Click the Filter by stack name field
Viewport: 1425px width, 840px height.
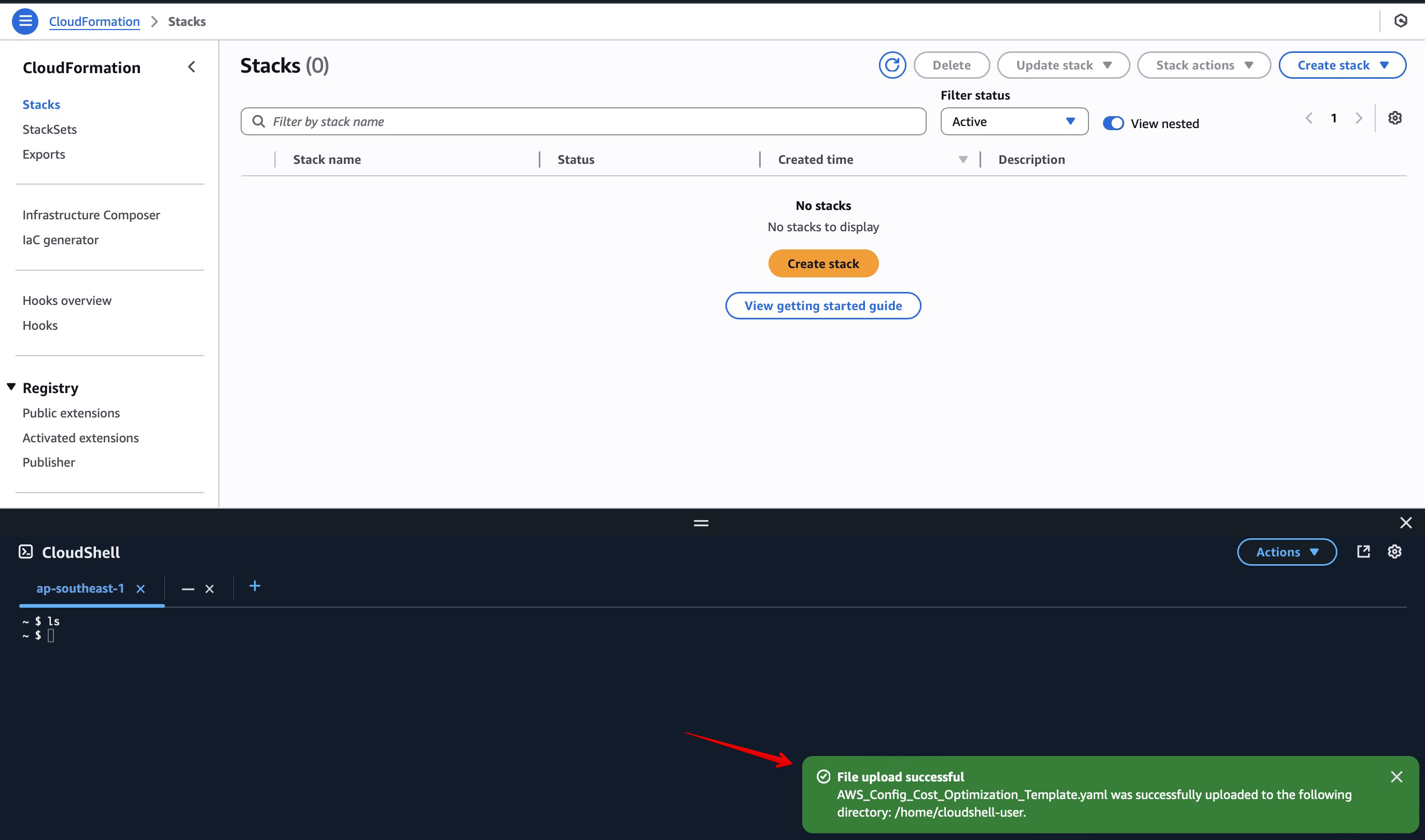click(583, 122)
